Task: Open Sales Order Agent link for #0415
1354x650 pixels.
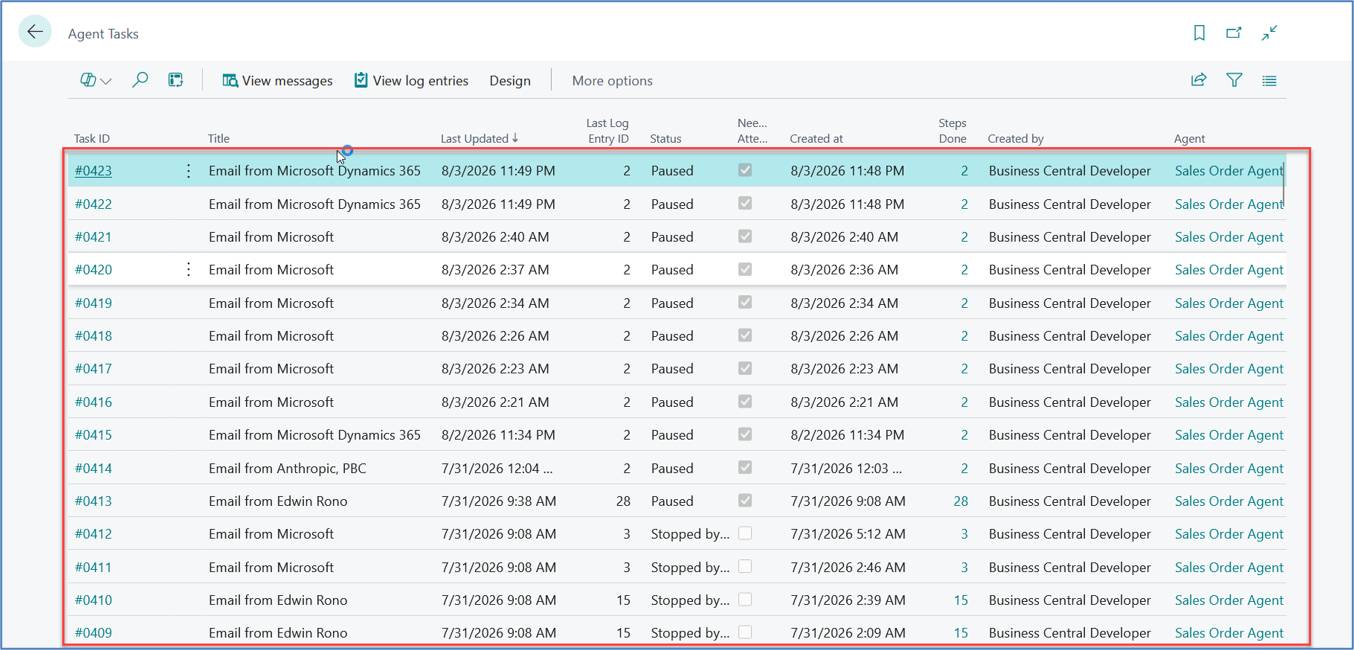Action: click(x=1229, y=435)
